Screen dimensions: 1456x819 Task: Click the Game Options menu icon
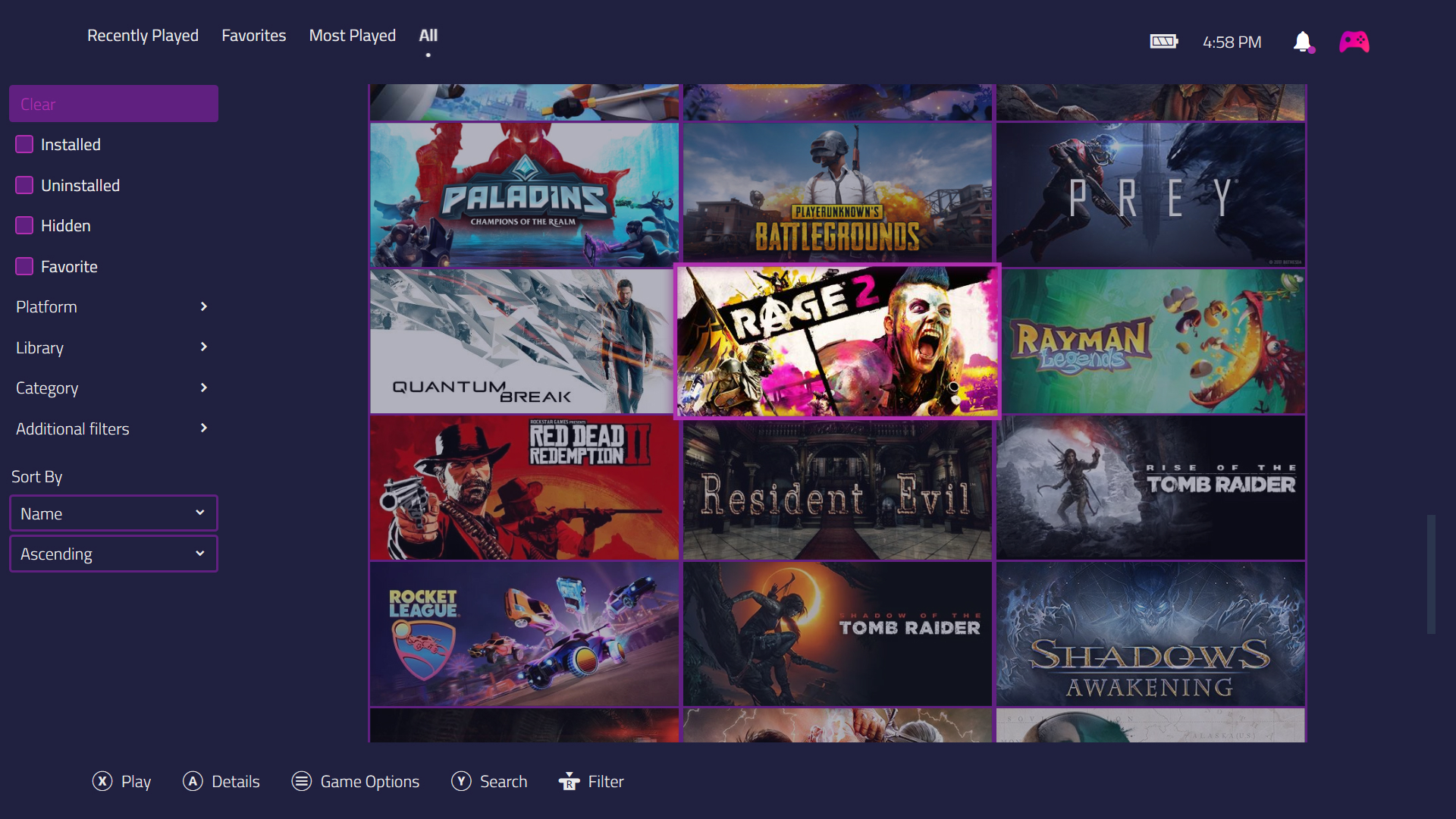(302, 781)
